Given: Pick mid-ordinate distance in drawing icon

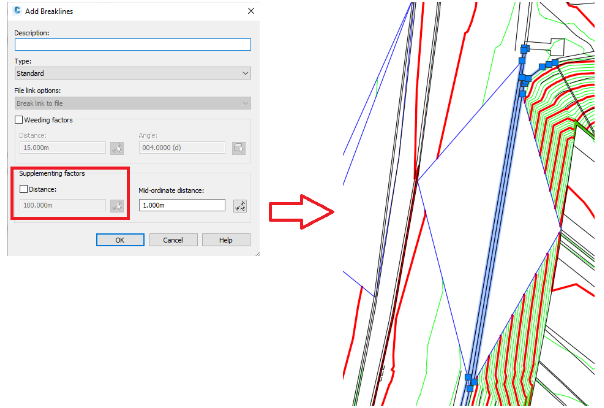Looking at the screenshot, I should click(x=240, y=206).
